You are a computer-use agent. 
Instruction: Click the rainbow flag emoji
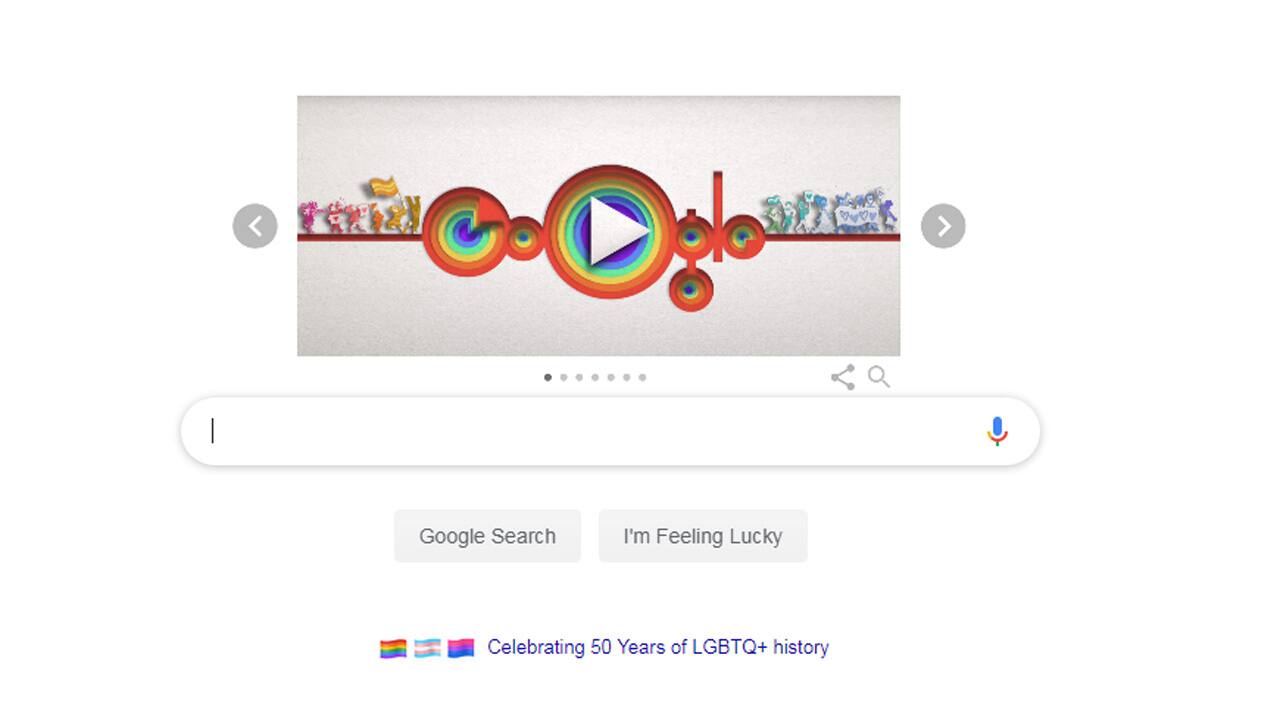coord(395,647)
